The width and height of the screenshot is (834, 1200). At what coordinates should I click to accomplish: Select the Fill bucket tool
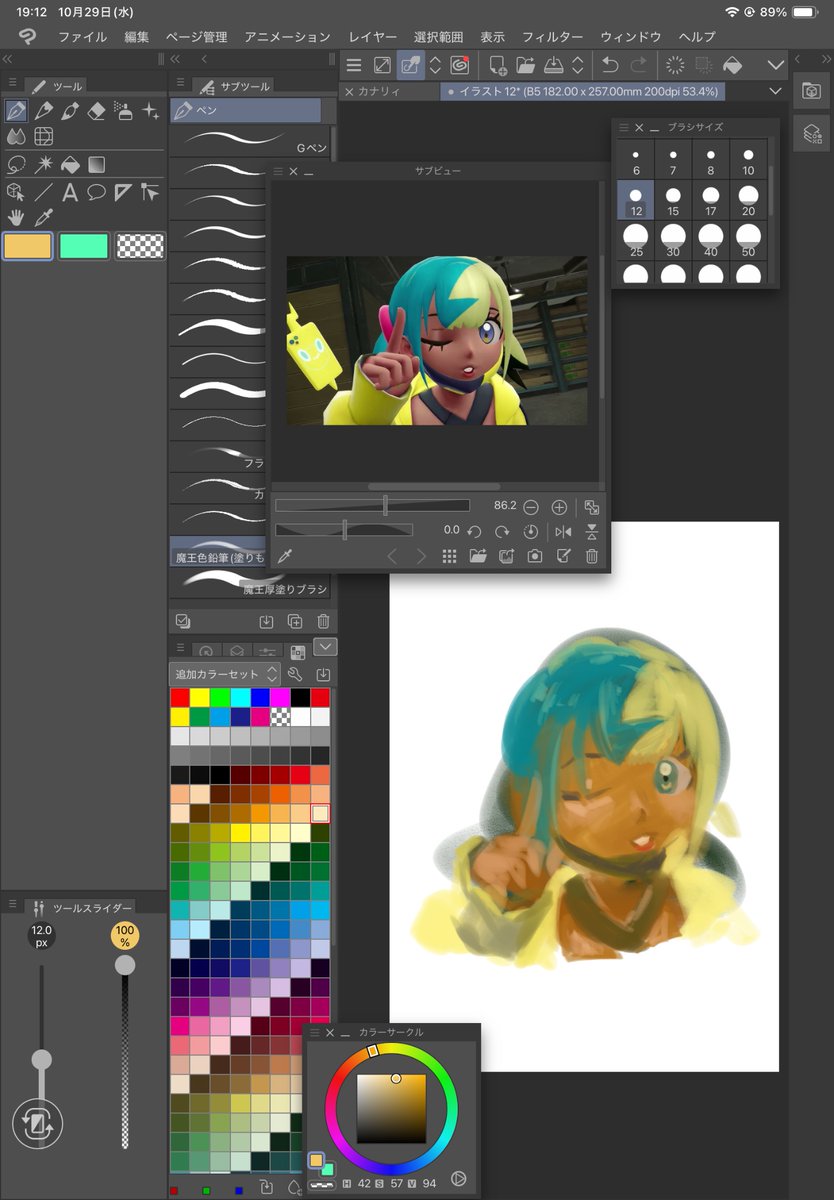pyautogui.click(x=70, y=164)
